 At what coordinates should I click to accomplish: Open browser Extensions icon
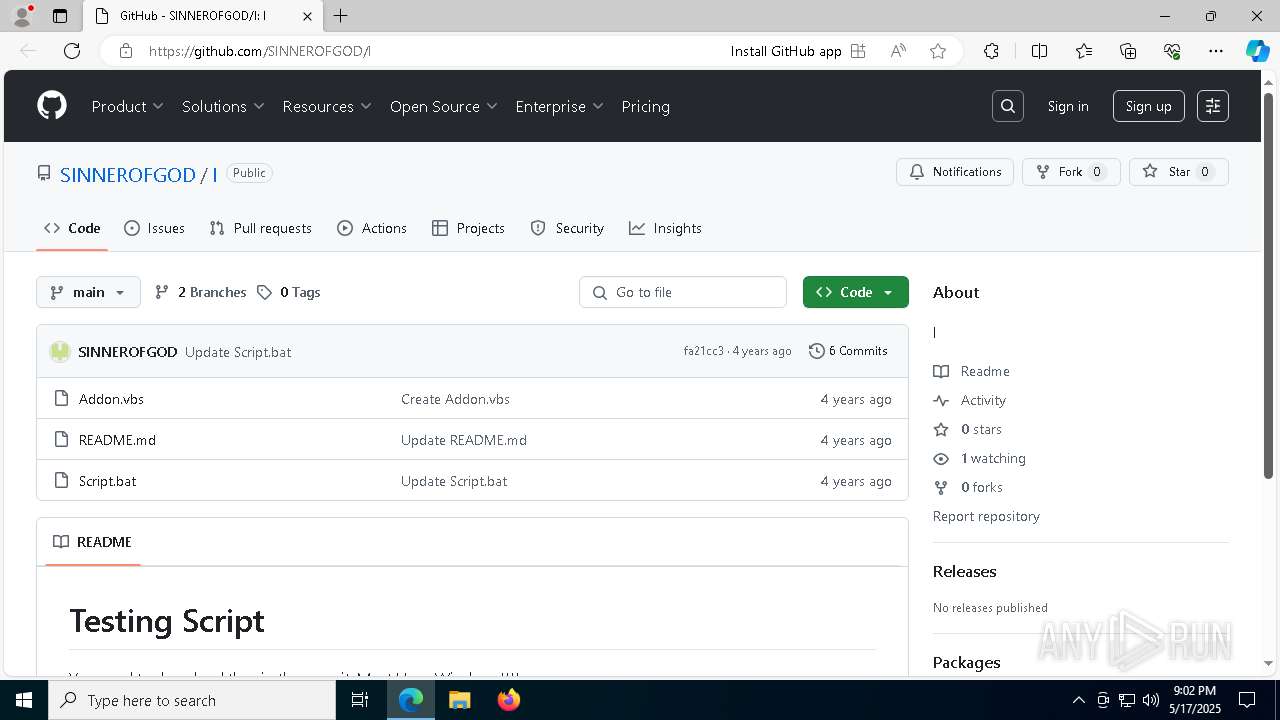991,51
